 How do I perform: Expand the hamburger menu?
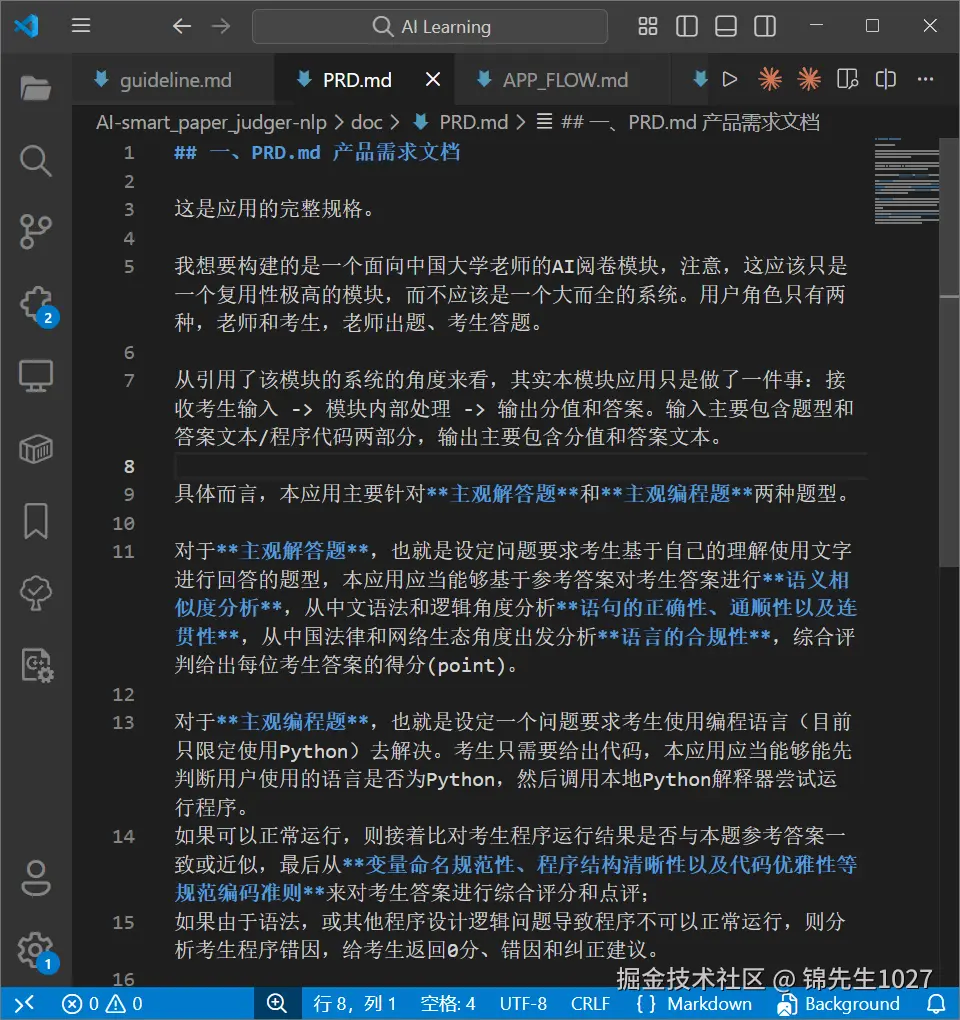(81, 26)
